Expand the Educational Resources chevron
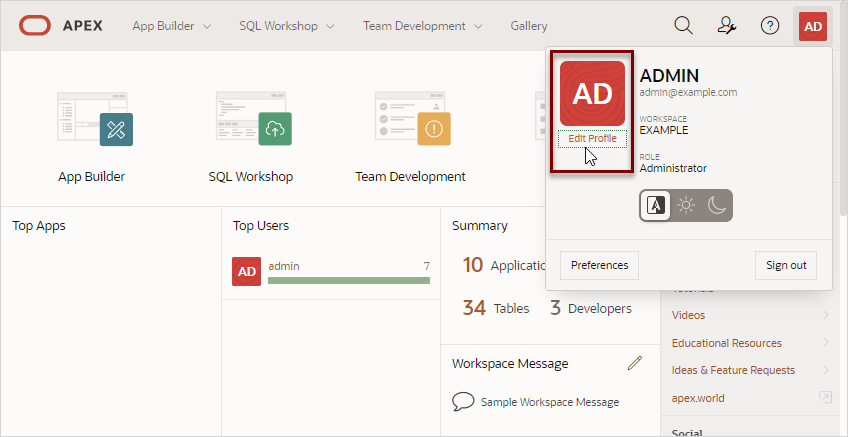Image resolution: width=848 pixels, height=437 pixels. [826, 342]
